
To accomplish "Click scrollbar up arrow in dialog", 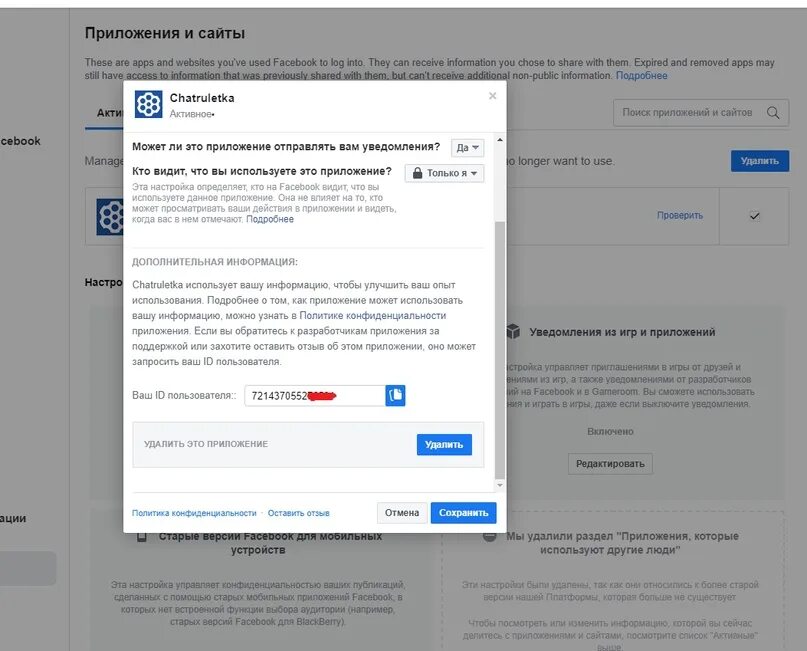I will click(x=499, y=140).
